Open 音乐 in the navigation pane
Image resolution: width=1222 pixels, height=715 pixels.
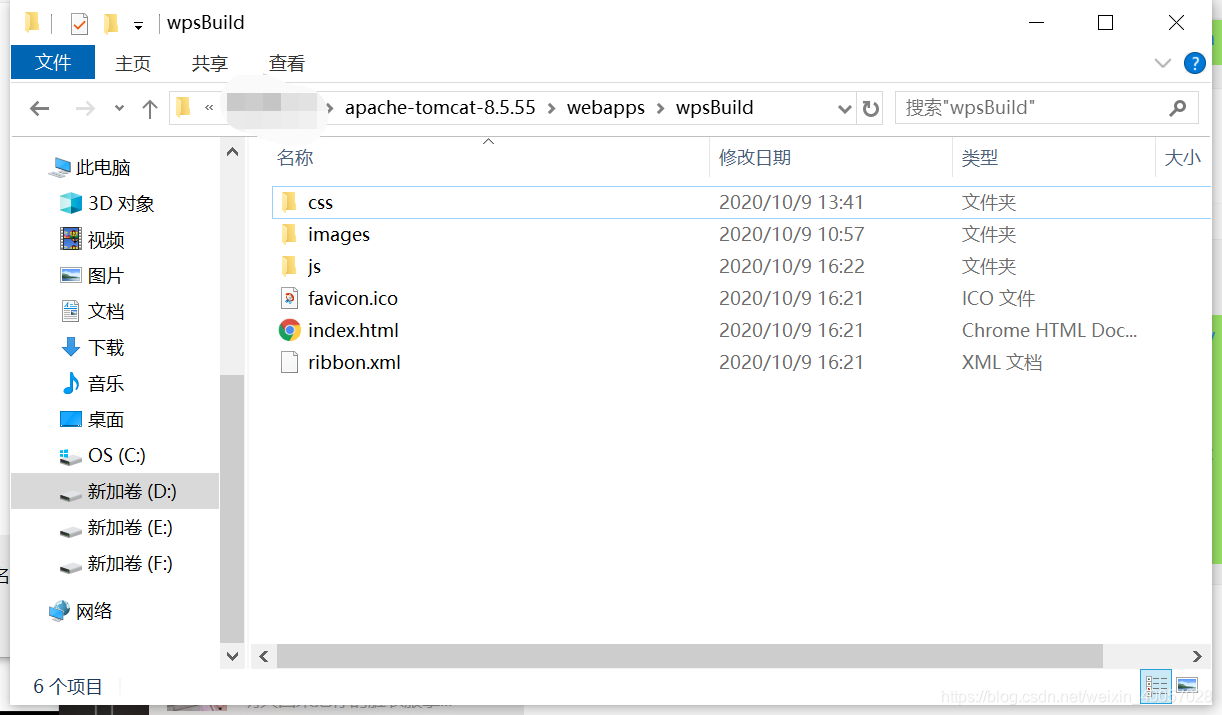[106, 384]
